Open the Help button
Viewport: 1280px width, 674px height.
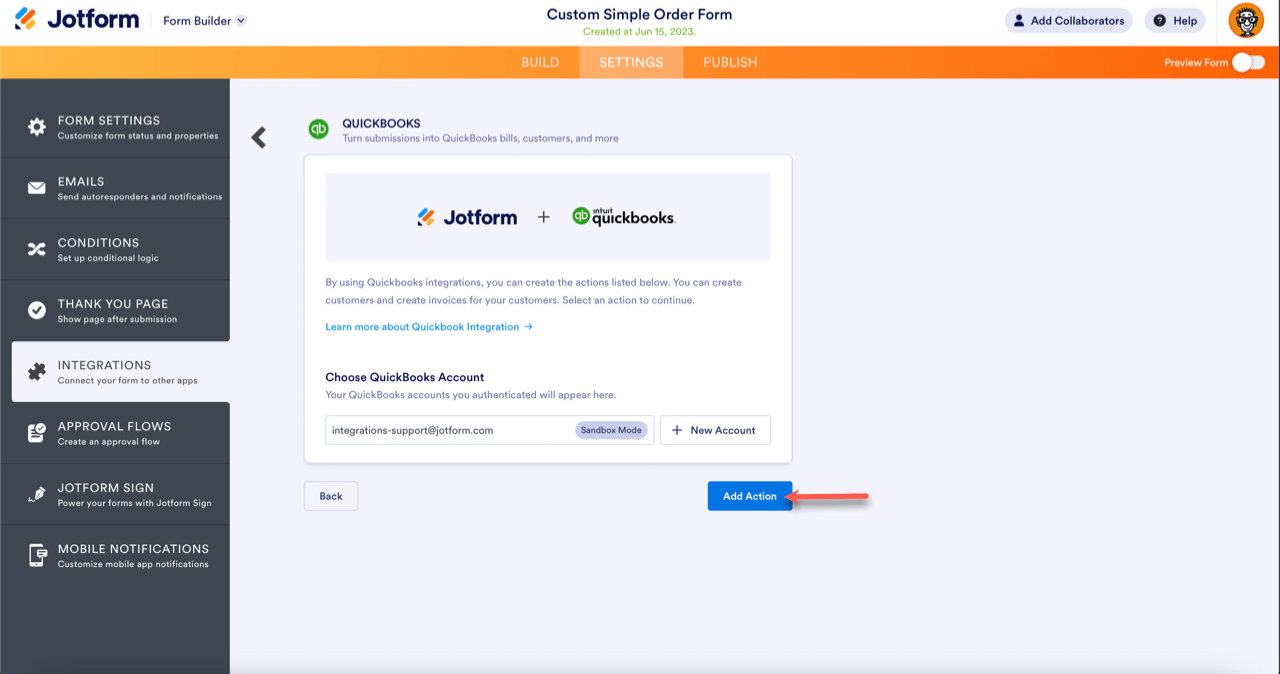pyautogui.click(x=1175, y=20)
